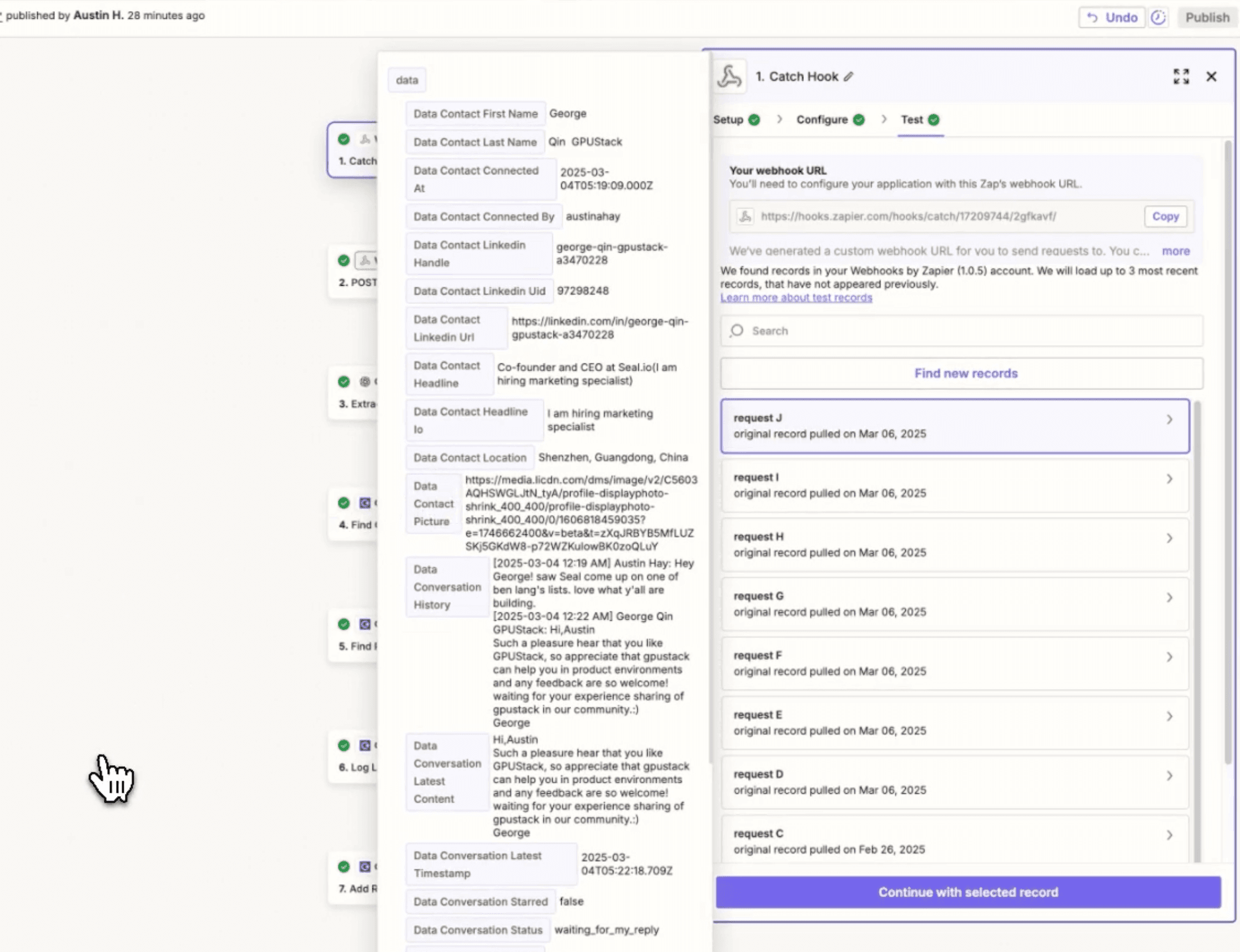This screenshot has width=1240, height=952.
Task: Click the records list scrollbar
Action: (1197, 624)
